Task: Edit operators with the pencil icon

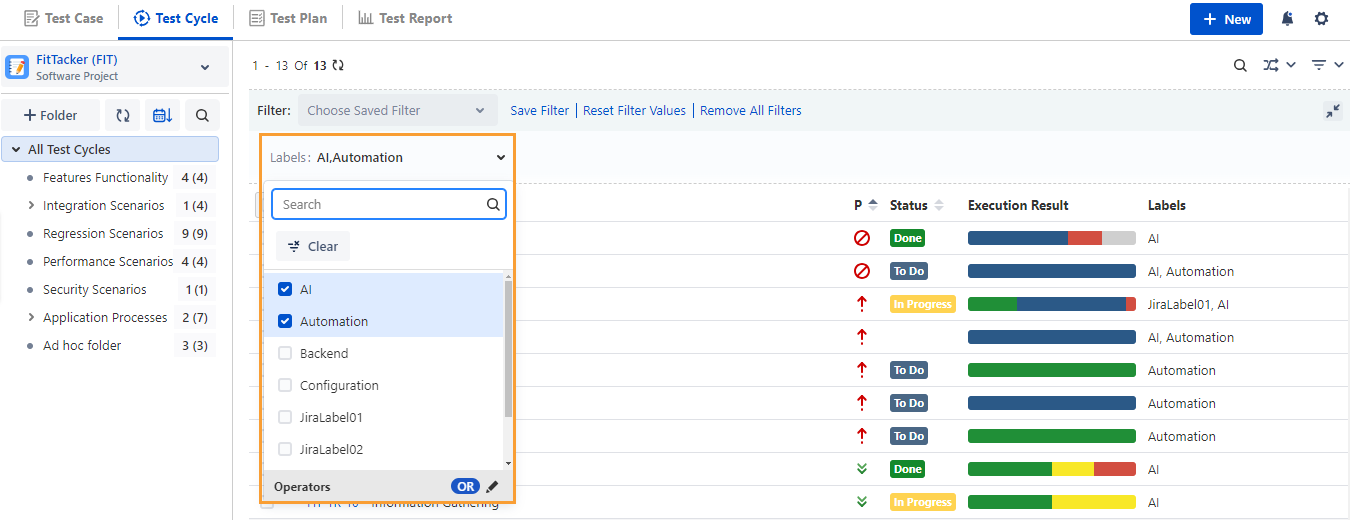Action: [x=492, y=487]
